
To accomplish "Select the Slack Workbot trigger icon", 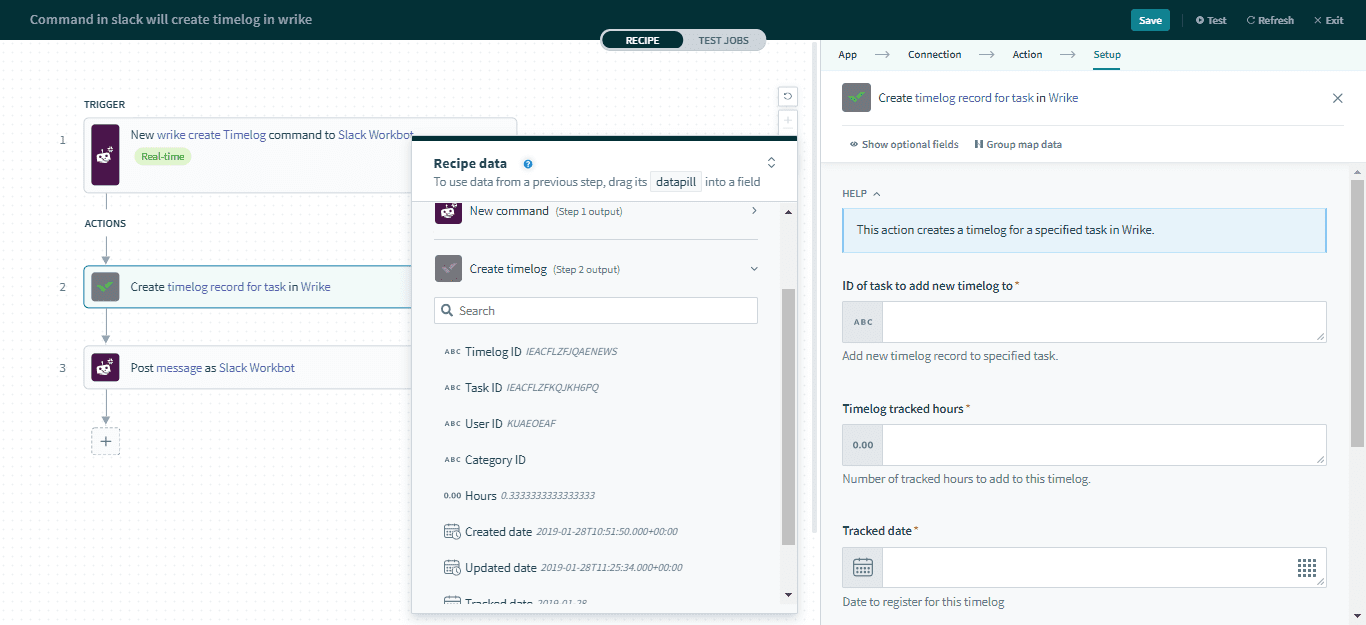I will 105,154.
